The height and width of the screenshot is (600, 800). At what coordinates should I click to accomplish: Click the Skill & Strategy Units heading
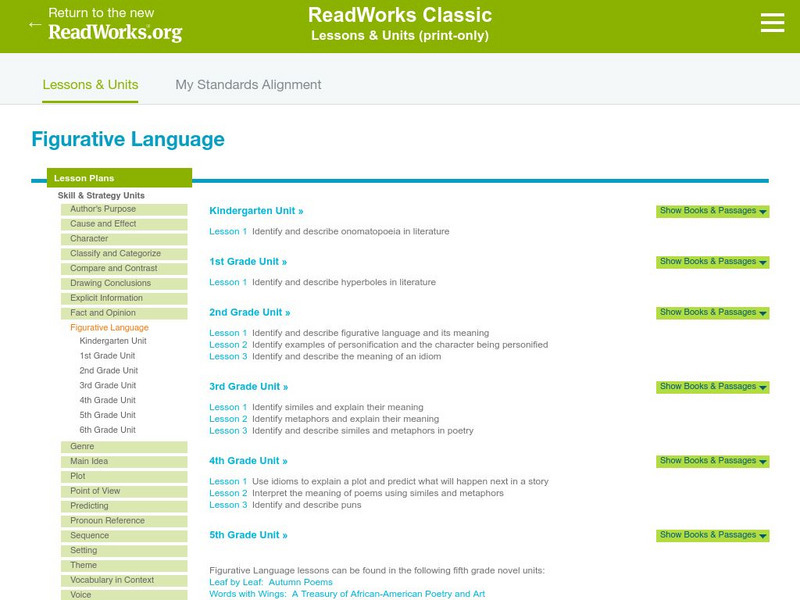point(101,195)
